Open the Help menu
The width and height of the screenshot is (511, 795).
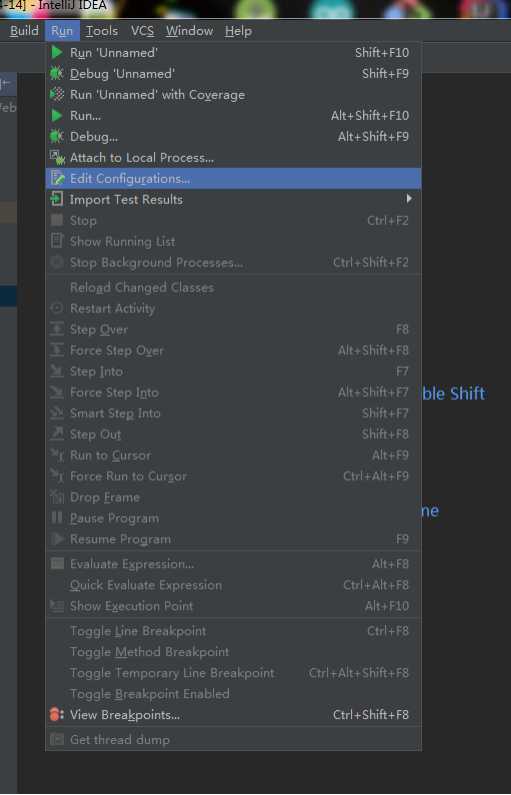tap(238, 31)
